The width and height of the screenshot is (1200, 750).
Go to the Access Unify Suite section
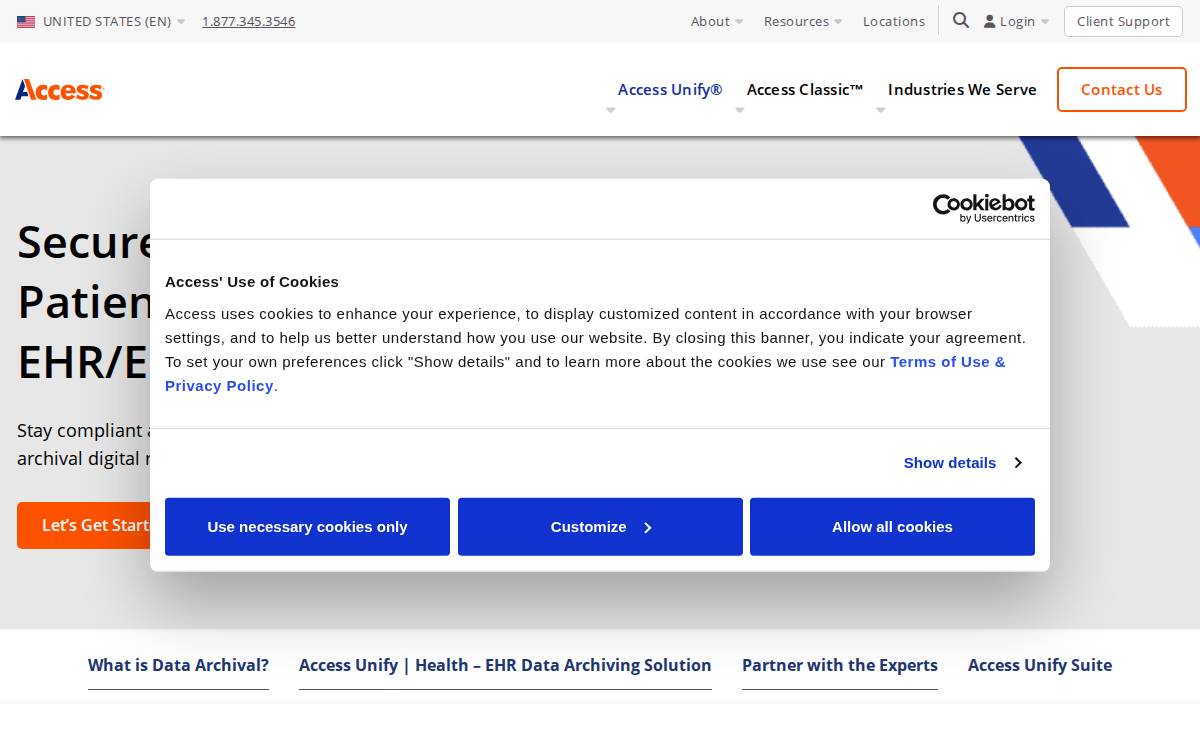click(1040, 665)
